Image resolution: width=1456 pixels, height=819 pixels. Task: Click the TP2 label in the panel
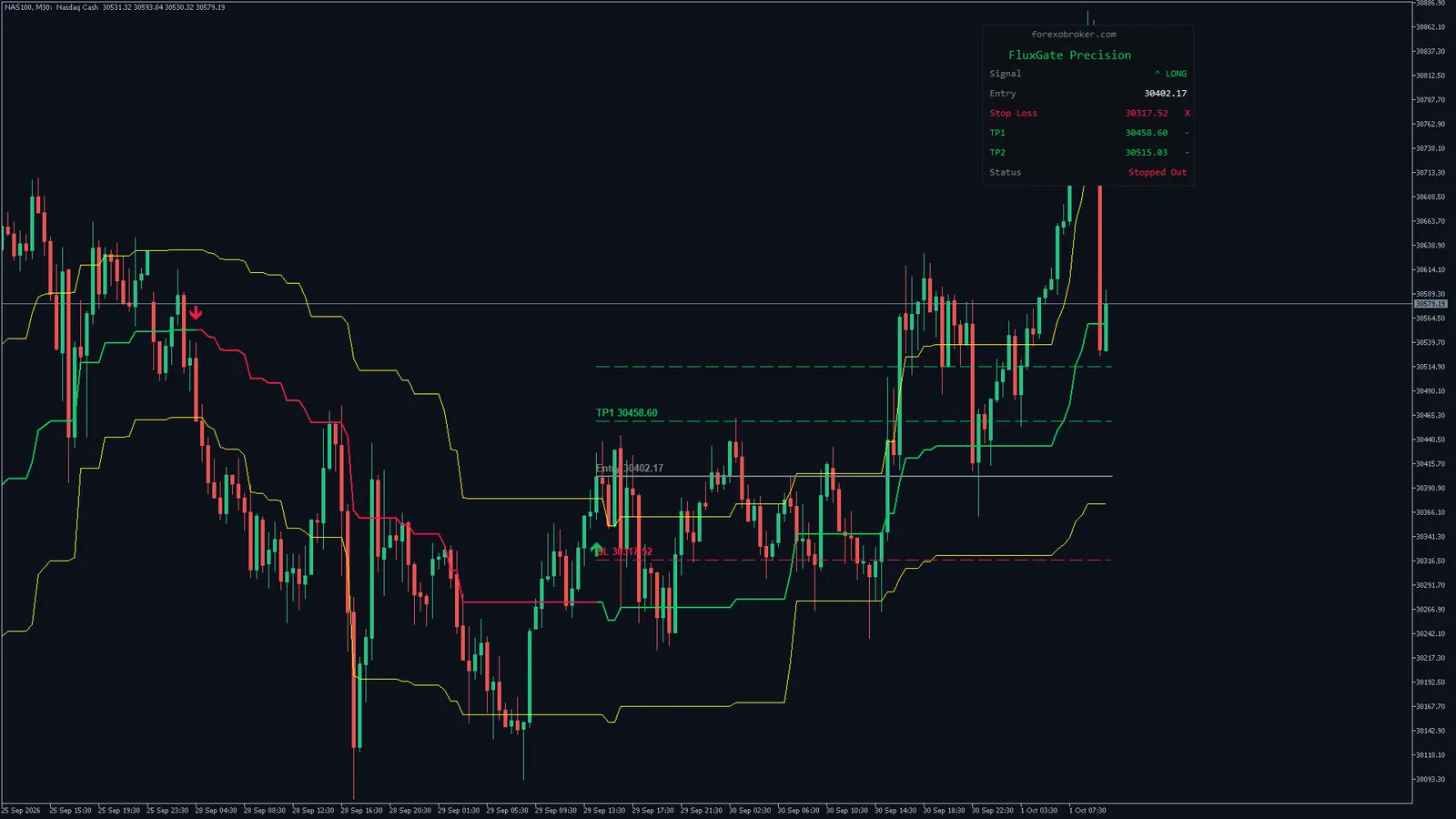pyautogui.click(x=997, y=153)
